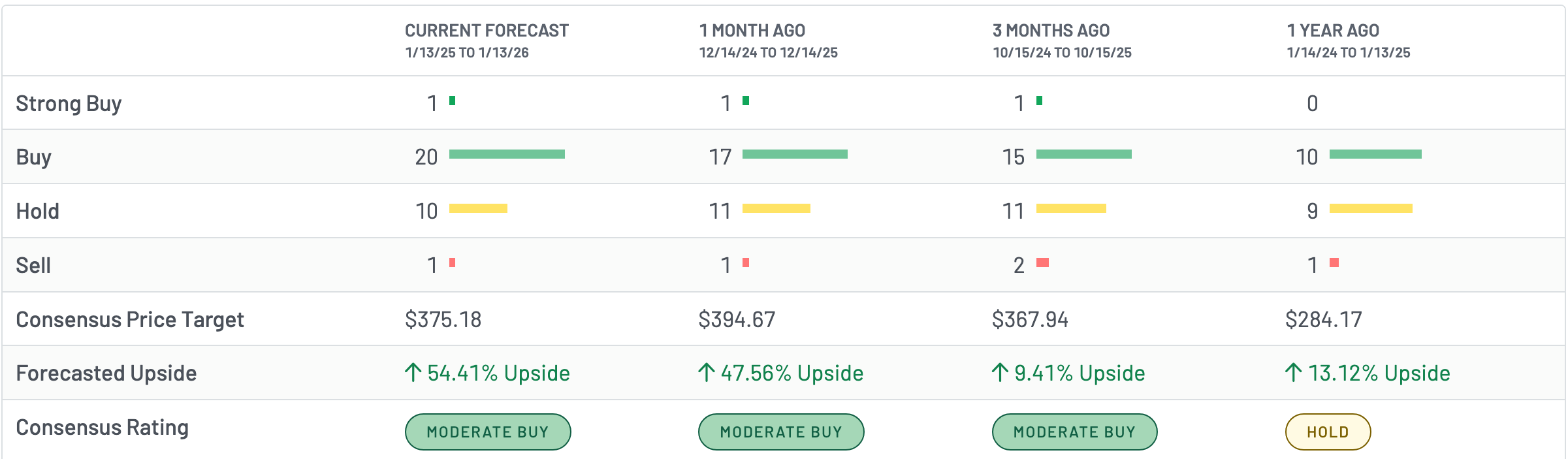Click the date range 10/15/24 TO 10/15/25
This screenshot has height=459, width=1568.
(x=1062, y=53)
